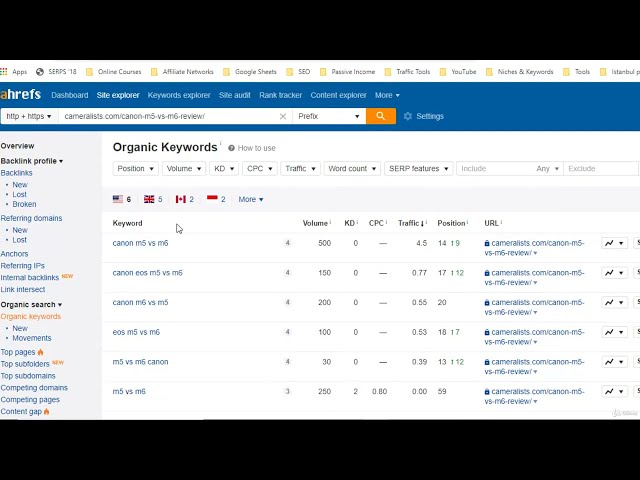Open the SERP features filter dropdown
Screen dimensions: 640x480
click(x=419, y=169)
